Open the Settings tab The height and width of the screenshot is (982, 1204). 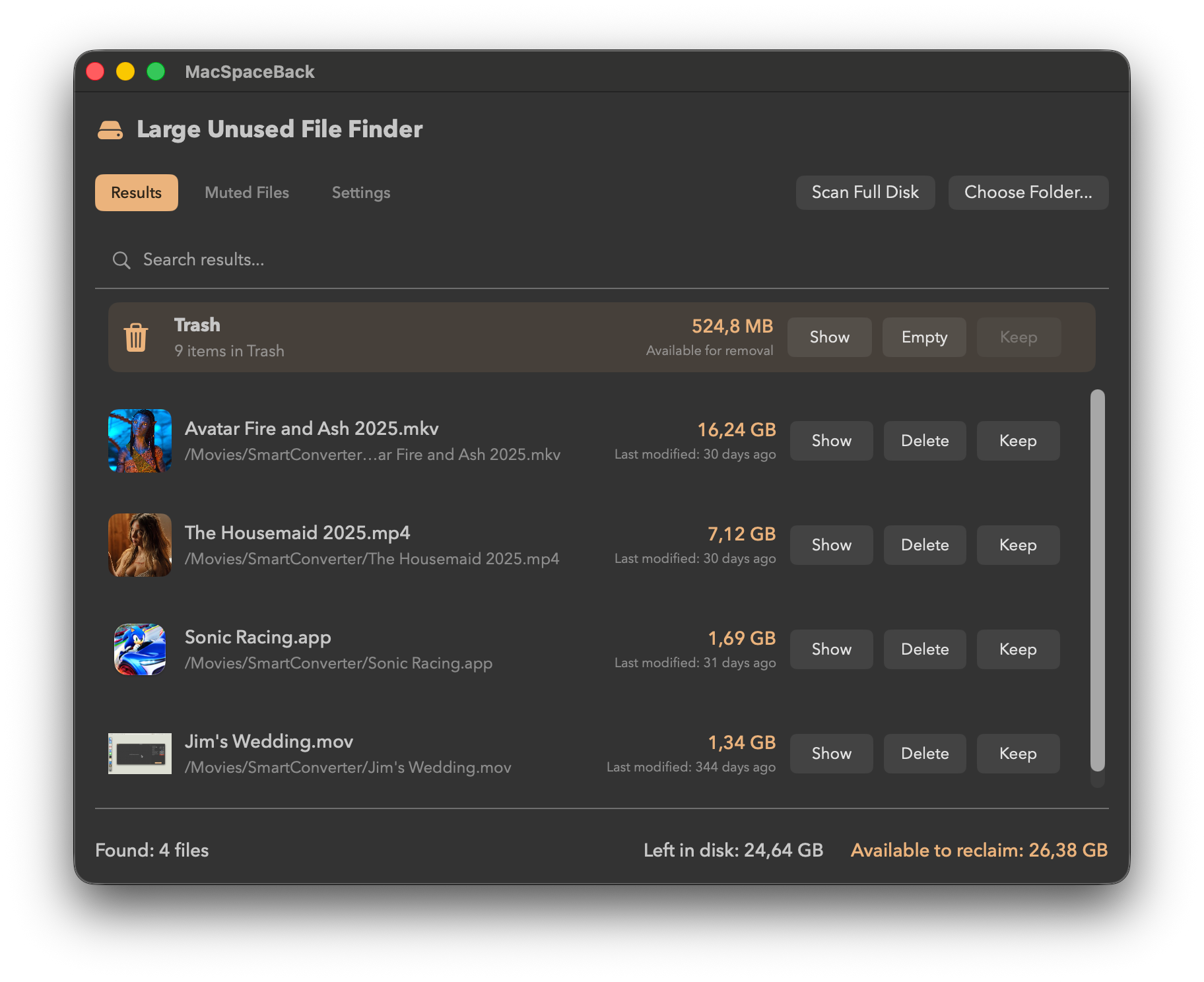tap(361, 193)
